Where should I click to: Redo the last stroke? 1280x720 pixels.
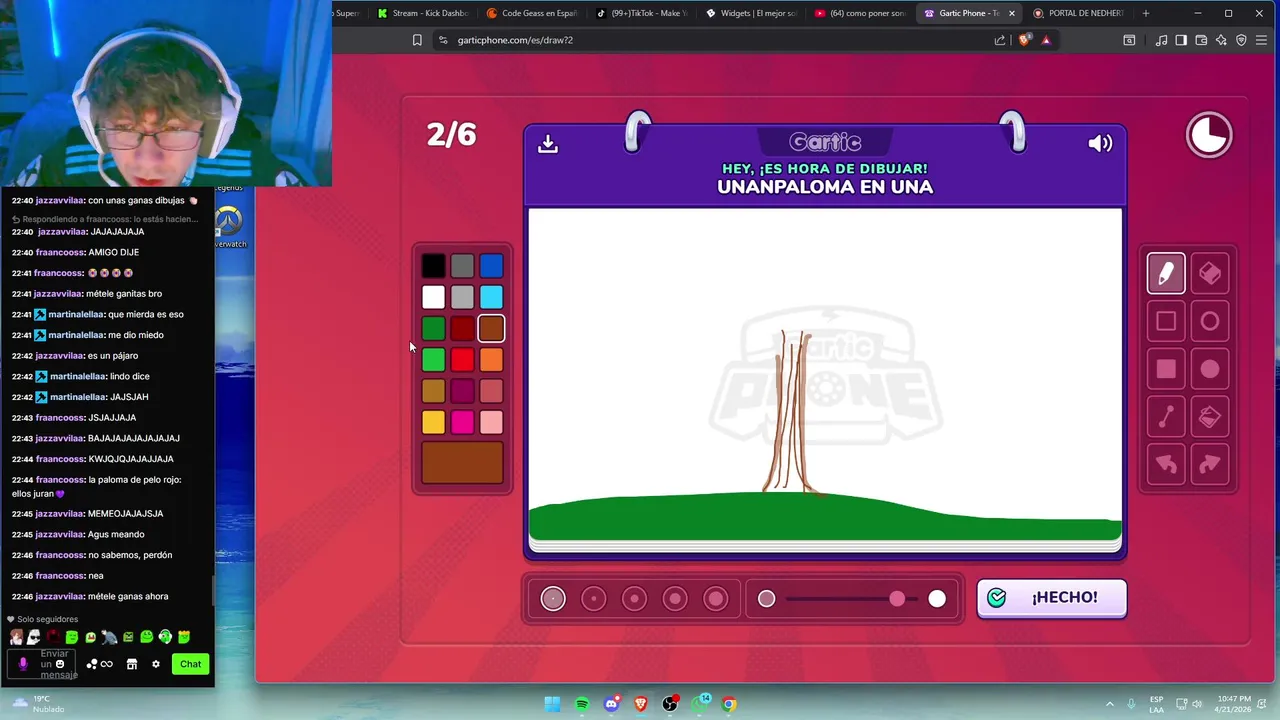click(x=1210, y=465)
